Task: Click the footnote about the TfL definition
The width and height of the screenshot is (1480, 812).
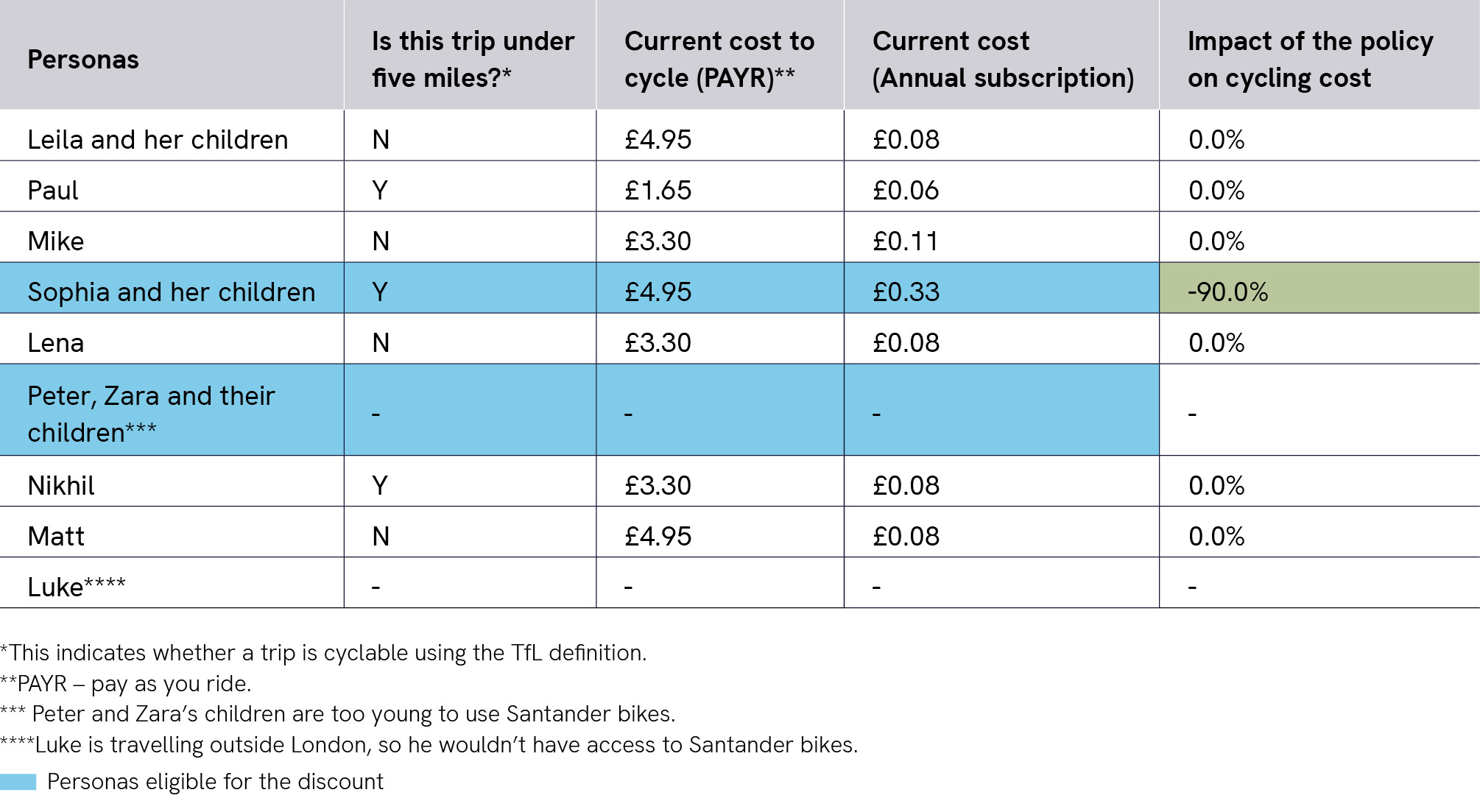Action: 323,653
